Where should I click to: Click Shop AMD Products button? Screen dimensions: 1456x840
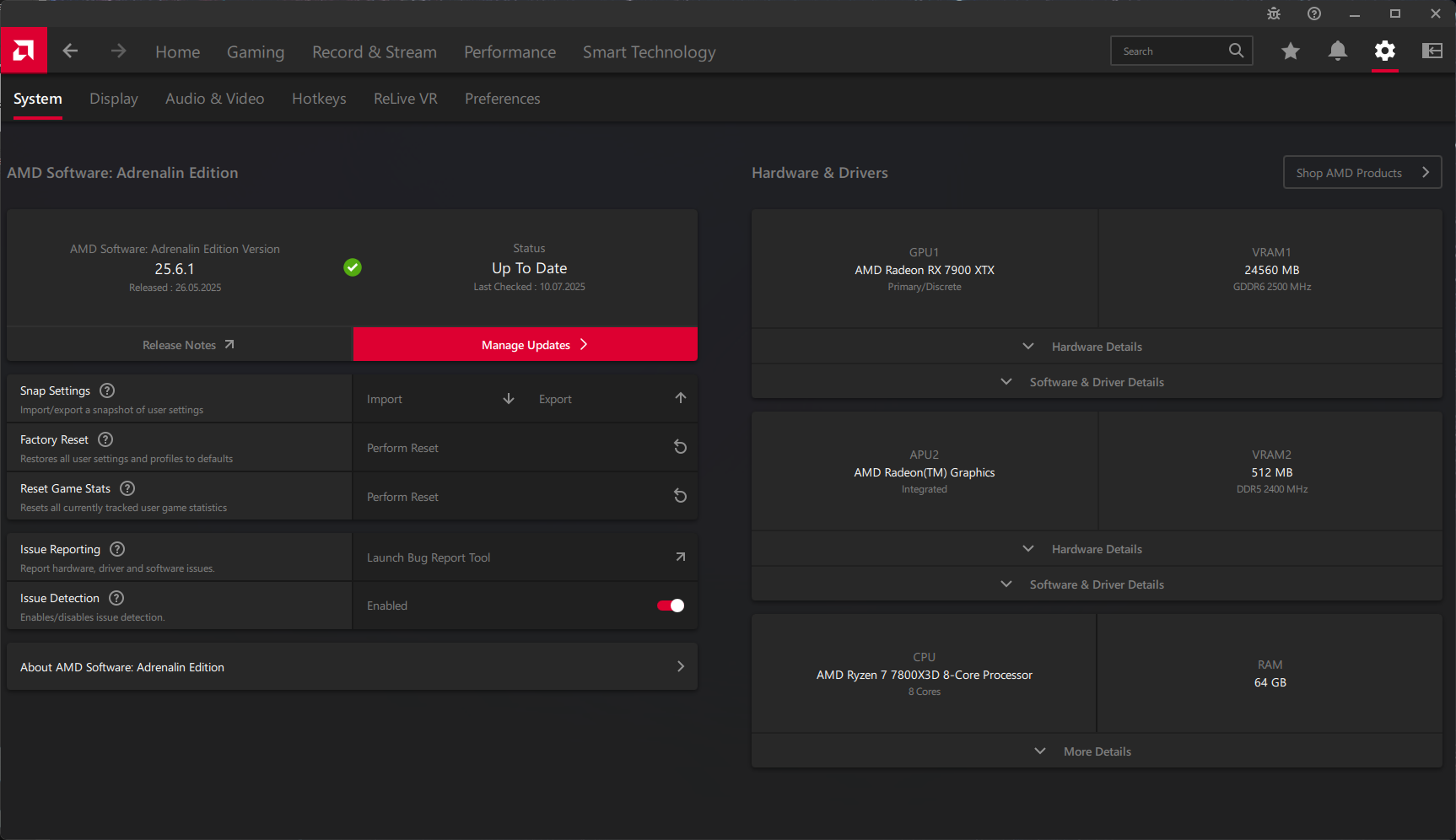pos(1362,172)
